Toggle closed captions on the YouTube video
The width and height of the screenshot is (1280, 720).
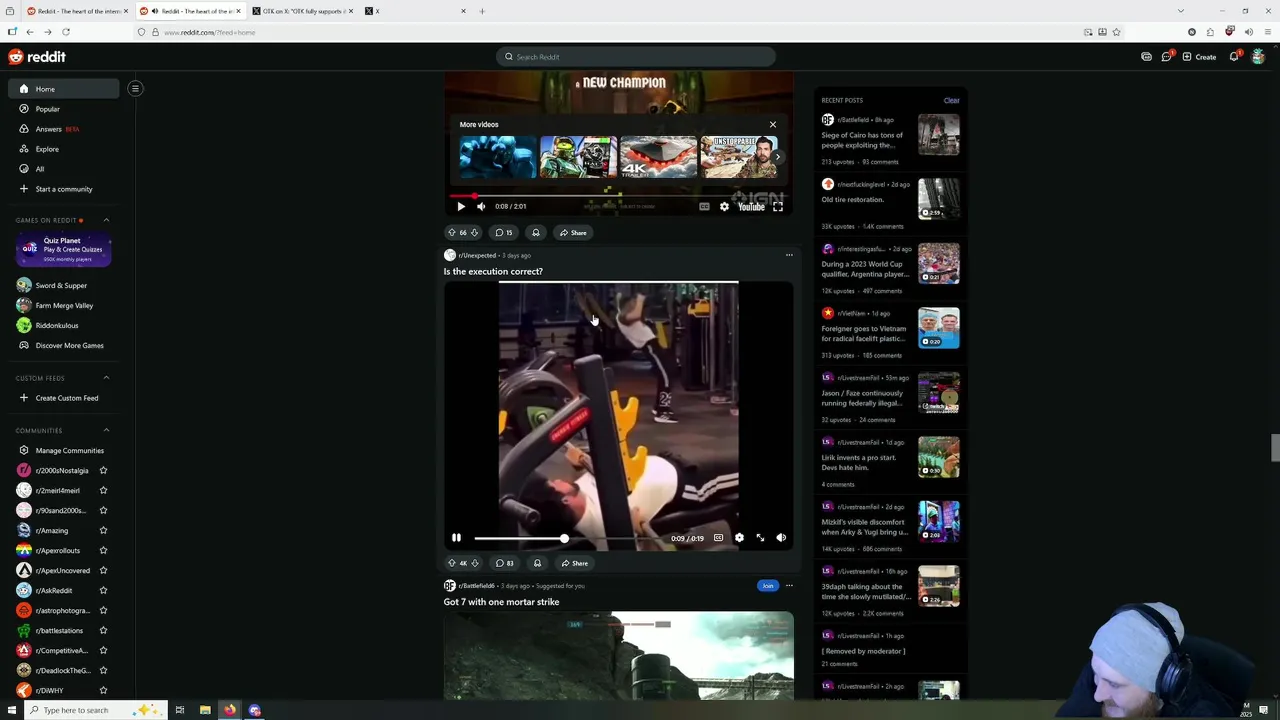click(x=704, y=207)
